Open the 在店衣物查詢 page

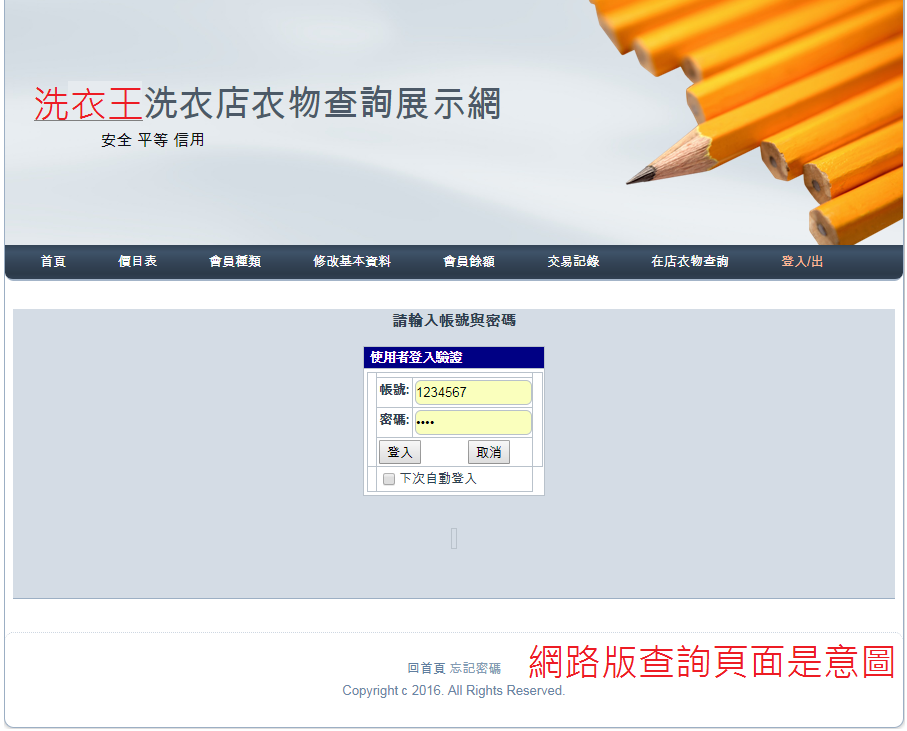pos(690,262)
